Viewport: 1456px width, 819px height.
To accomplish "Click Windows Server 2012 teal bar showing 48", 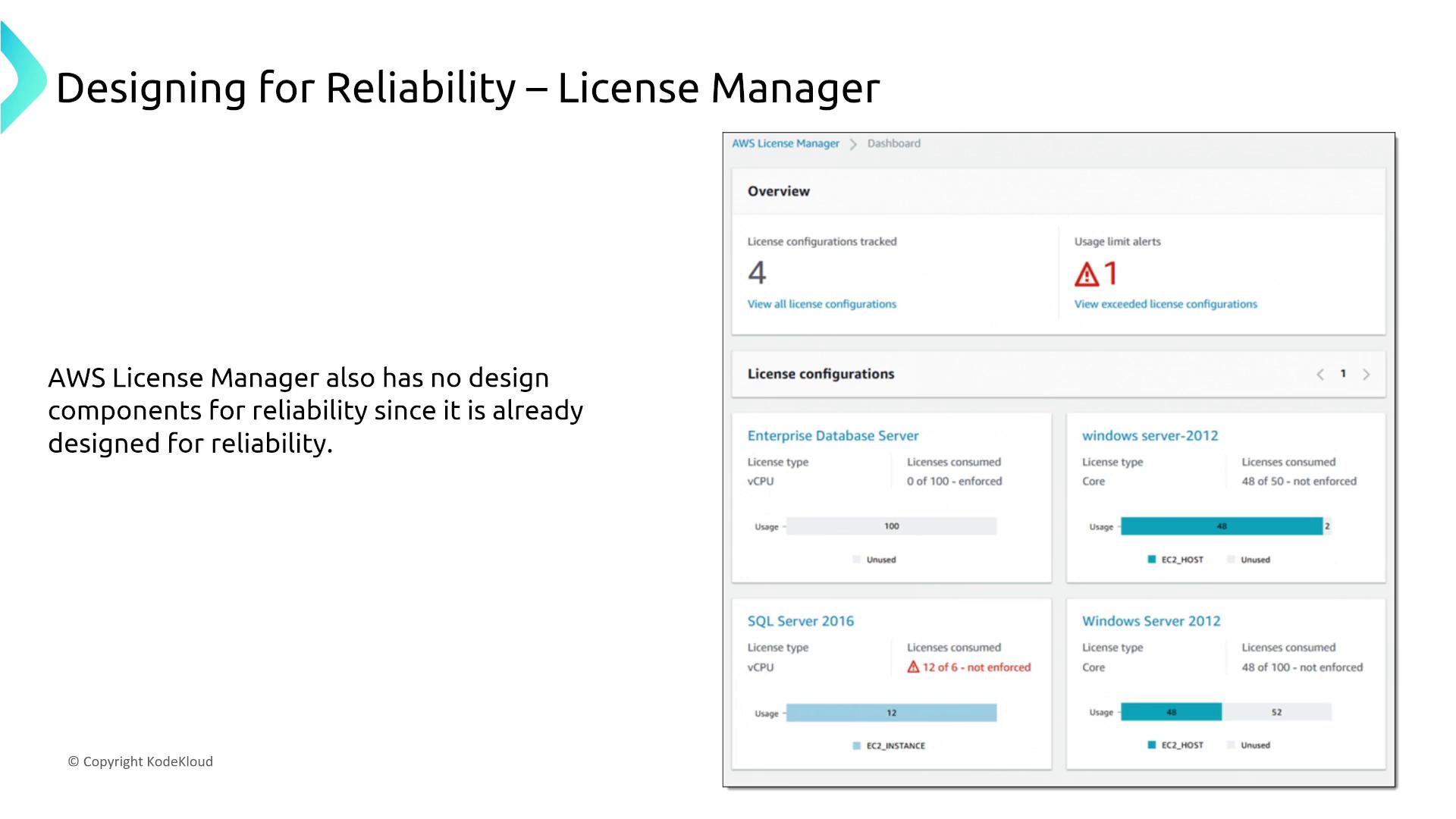I will (x=1172, y=712).
